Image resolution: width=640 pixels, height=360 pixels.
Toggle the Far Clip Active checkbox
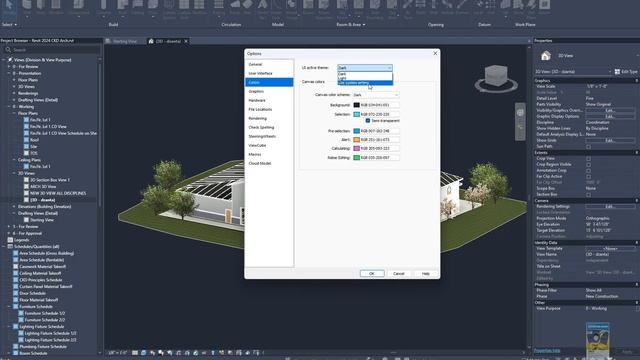pyautogui.click(x=588, y=176)
